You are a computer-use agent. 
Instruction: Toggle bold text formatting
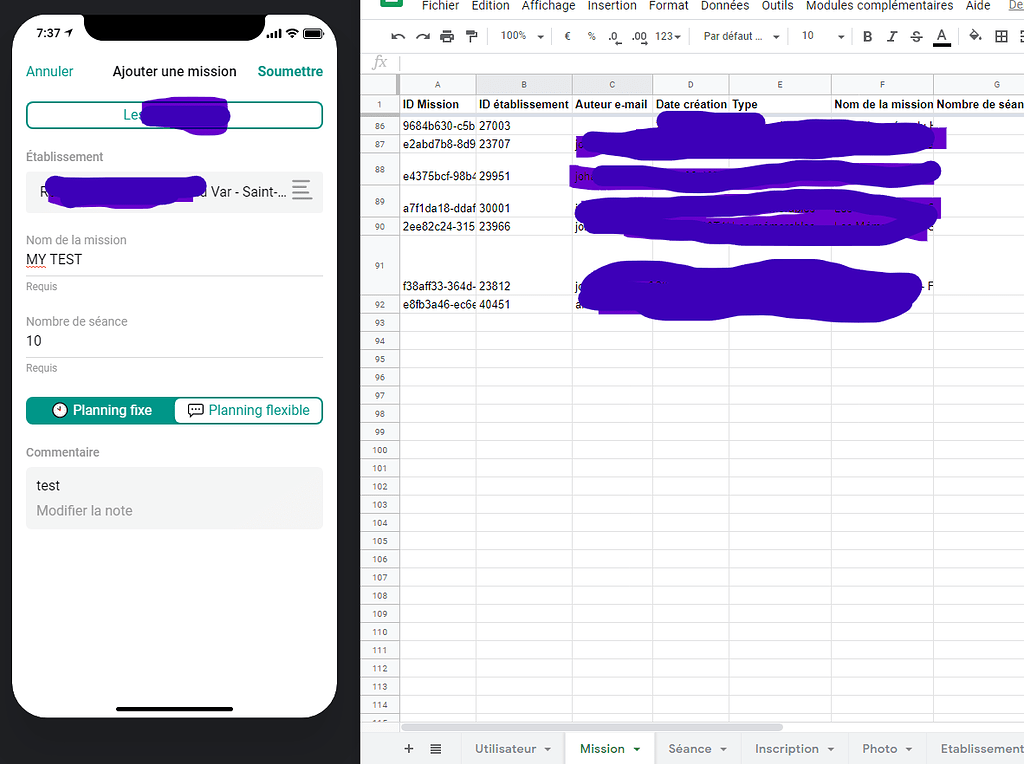coord(867,35)
